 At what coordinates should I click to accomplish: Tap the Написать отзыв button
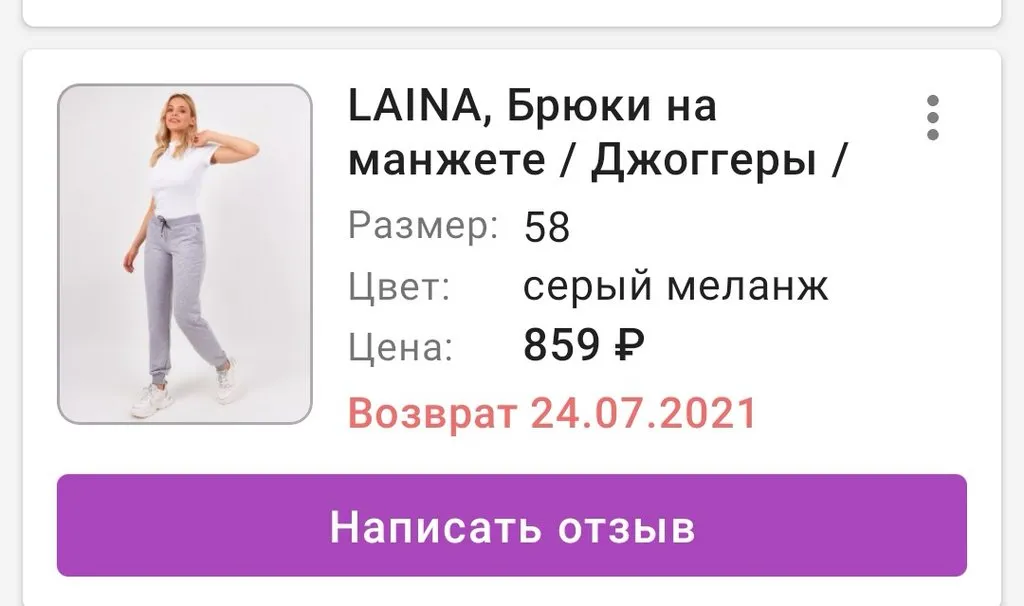[x=512, y=526]
